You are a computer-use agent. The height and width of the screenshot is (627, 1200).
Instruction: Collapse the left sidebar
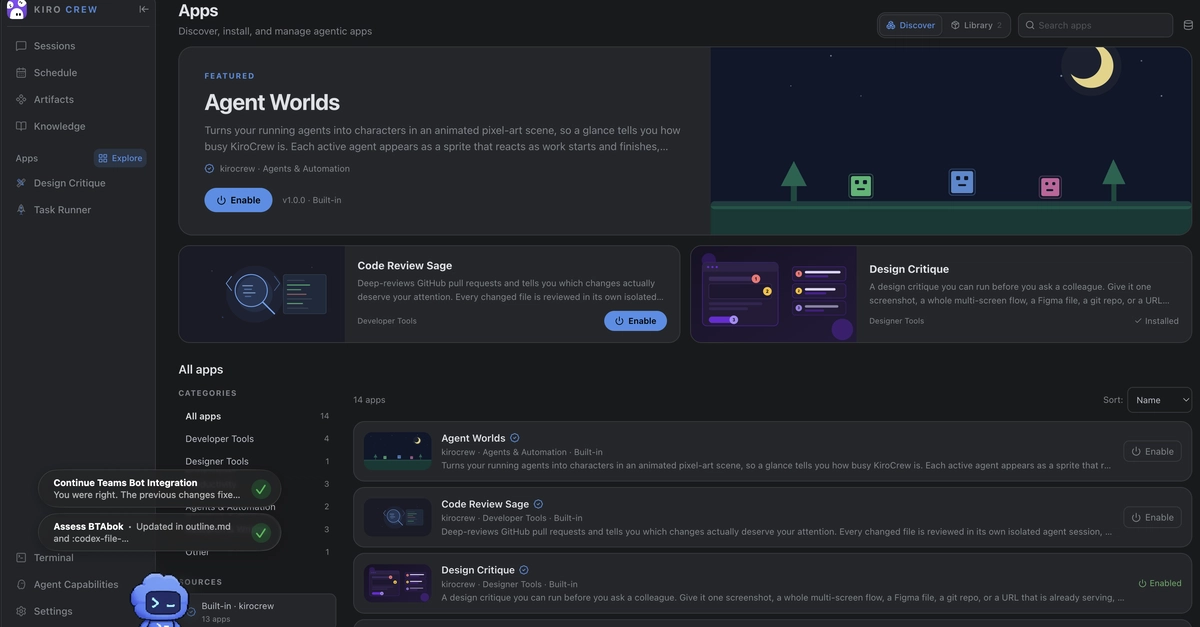[x=143, y=9]
